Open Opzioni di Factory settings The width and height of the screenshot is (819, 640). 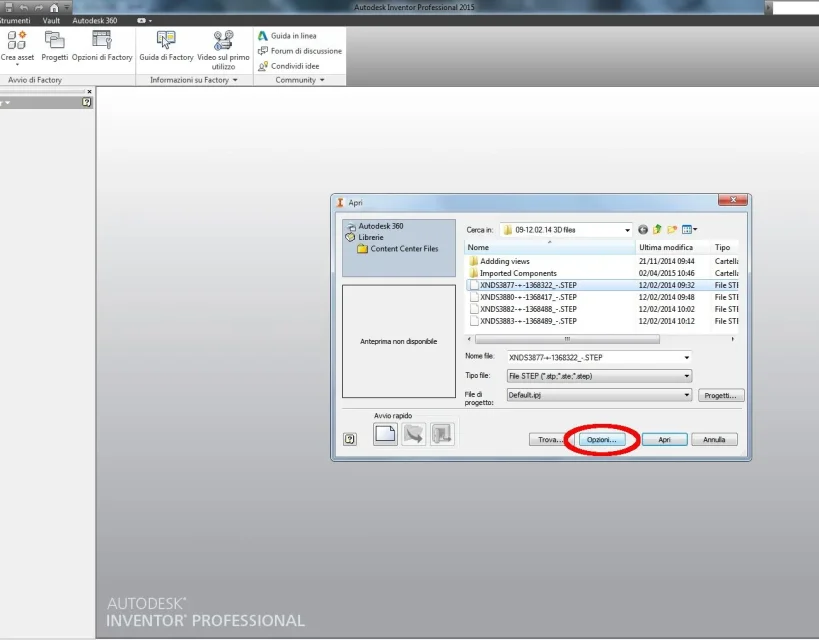pos(102,46)
